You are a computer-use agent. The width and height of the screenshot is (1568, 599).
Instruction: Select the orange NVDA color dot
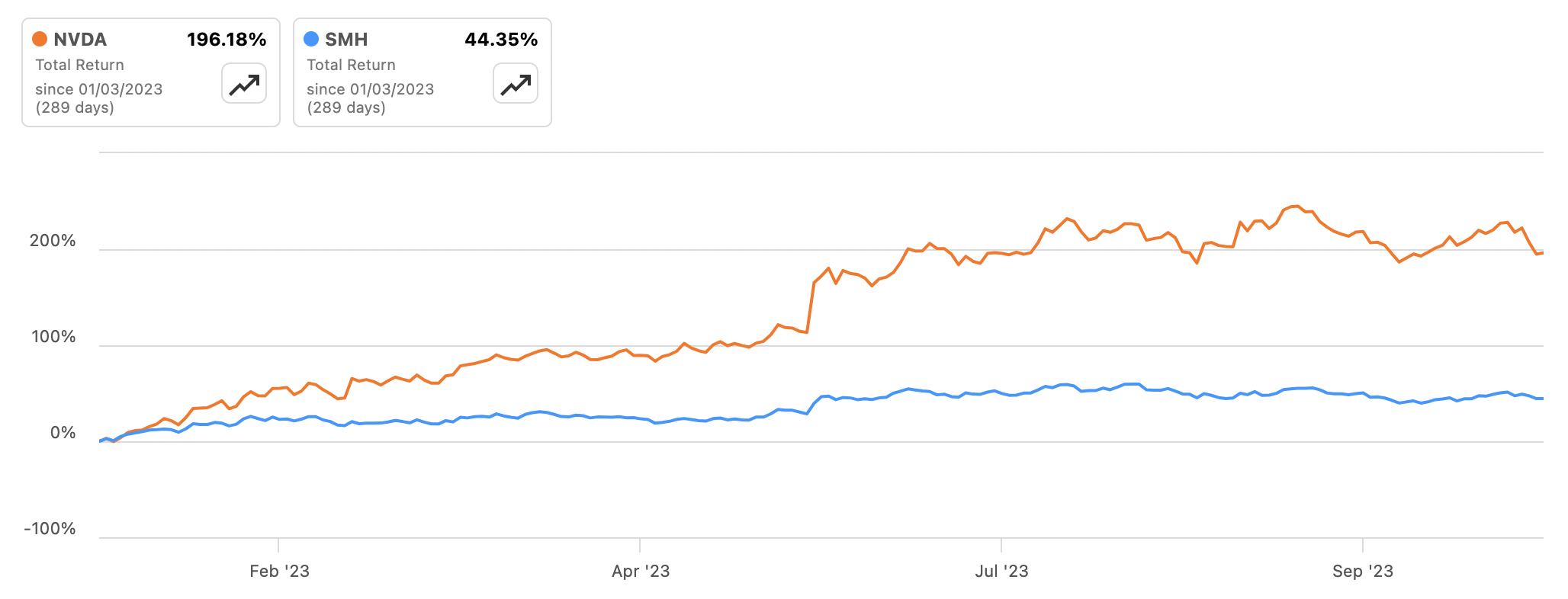click(x=40, y=39)
